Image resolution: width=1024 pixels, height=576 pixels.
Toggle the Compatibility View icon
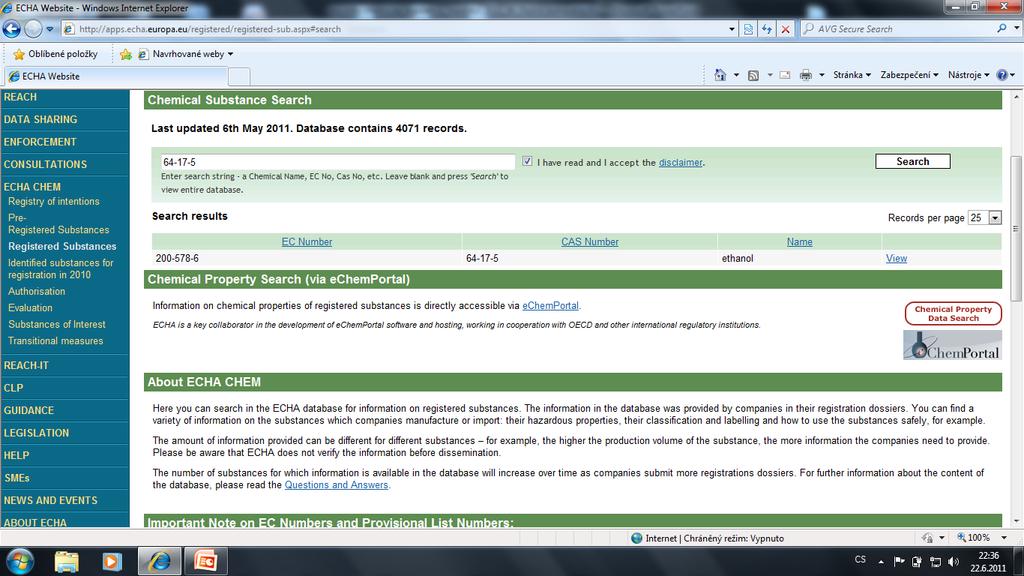tap(748, 29)
